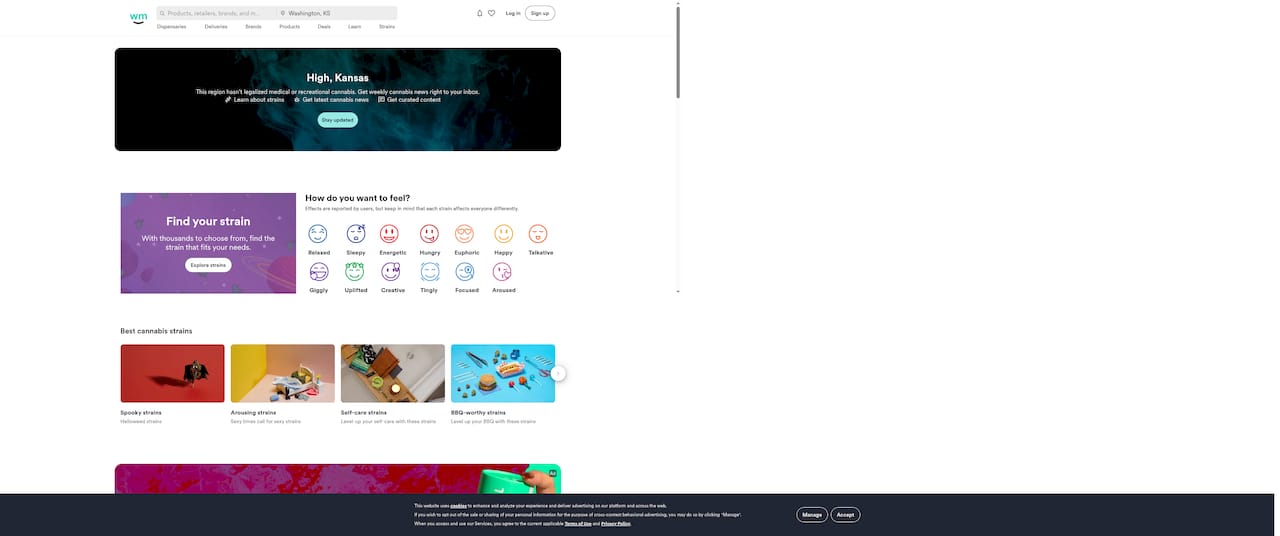Open the Deals menu
This screenshot has height=536, width=1280.
point(324,27)
